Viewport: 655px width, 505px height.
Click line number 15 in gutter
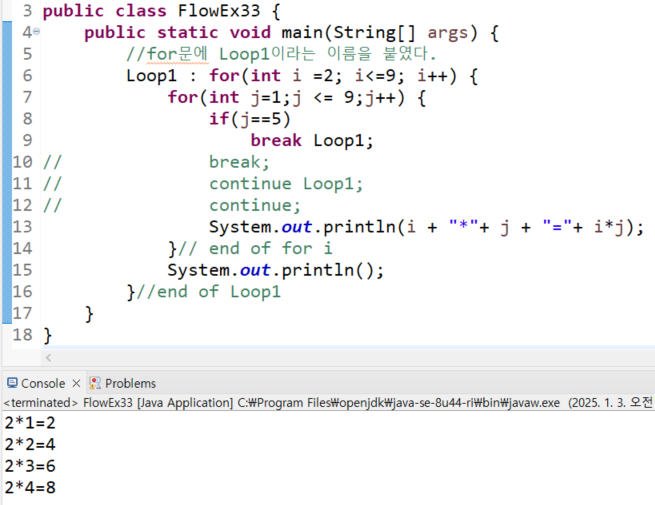[23, 270]
